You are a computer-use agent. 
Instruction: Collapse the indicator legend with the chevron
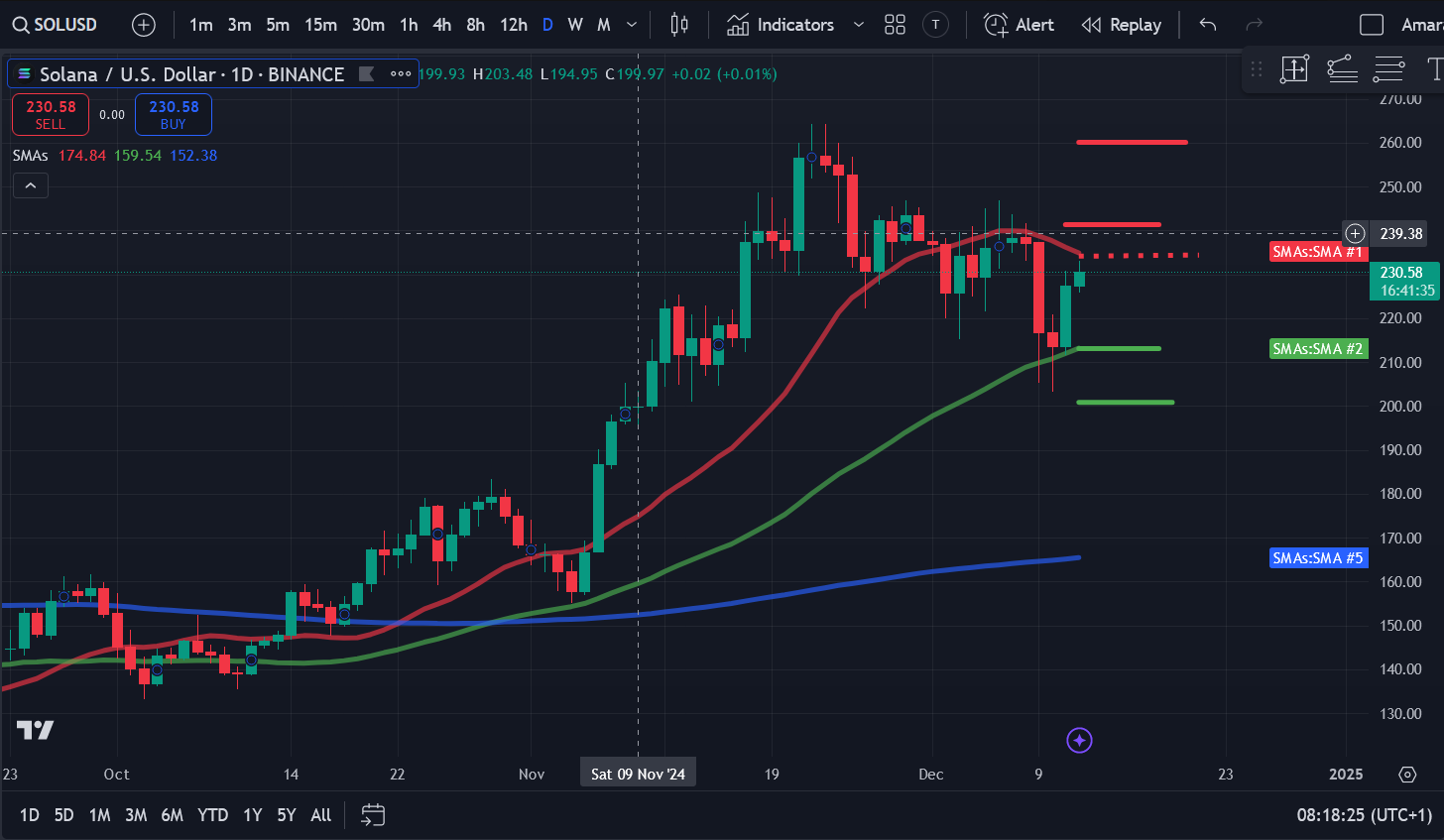pos(31,185)
